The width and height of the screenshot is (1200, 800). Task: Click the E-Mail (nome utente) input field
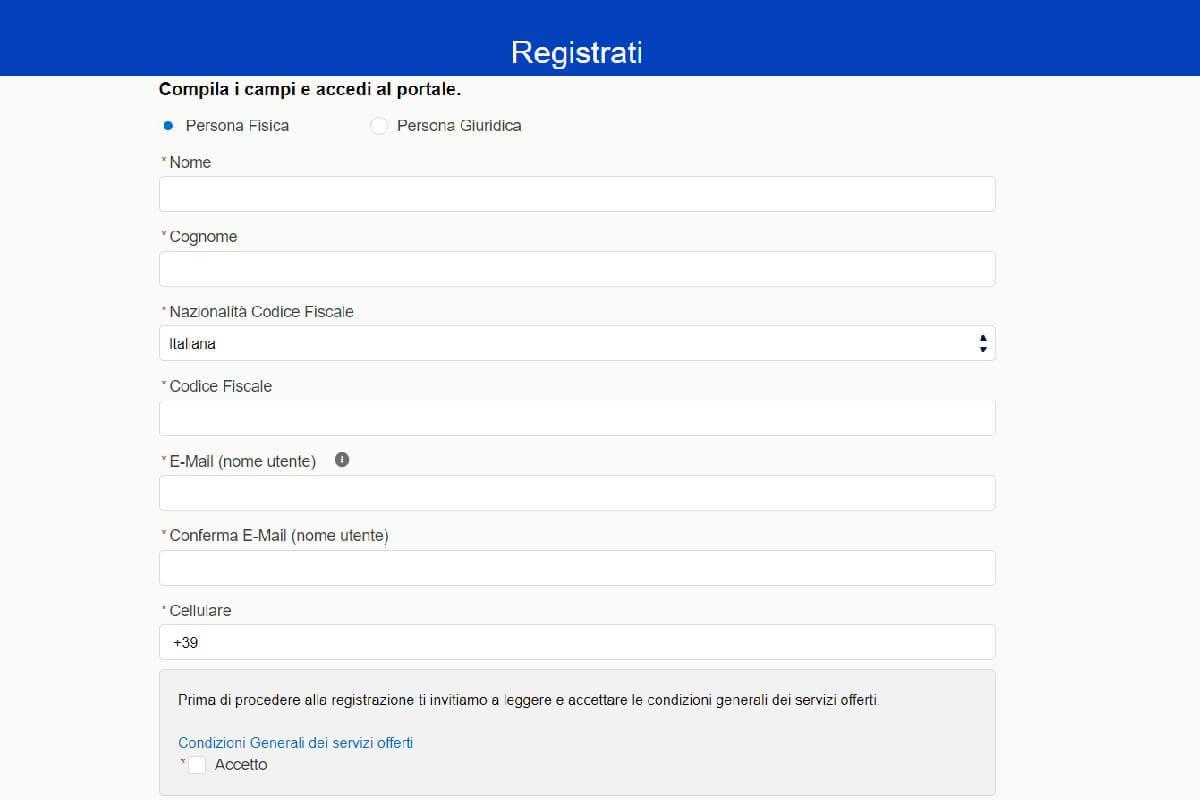pyautogui.click(x=576, y=493)
